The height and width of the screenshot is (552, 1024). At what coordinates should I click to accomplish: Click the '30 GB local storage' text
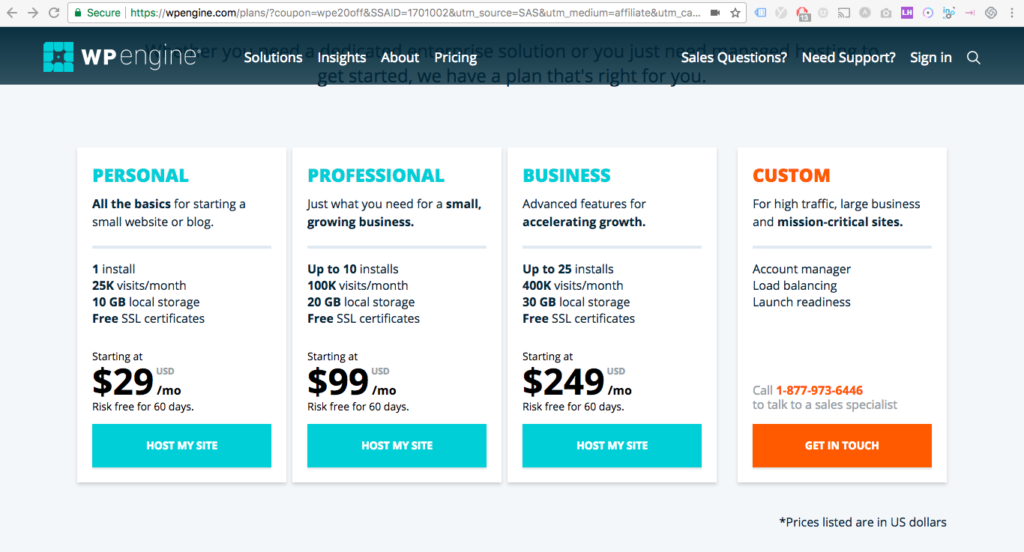tap(576, 302)
